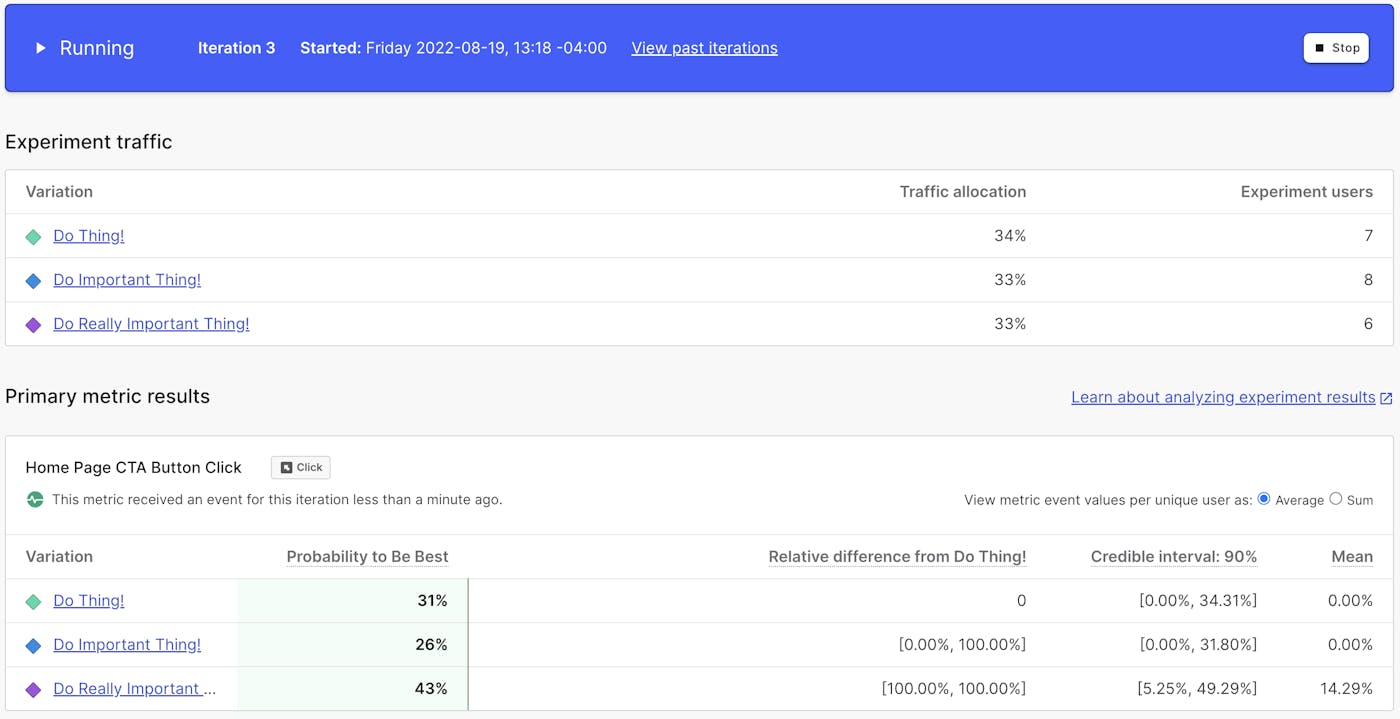The width and height of the screenshot is (1400, 719).
Task: Click the external link icon beside Learn link
Action: tap(1386, 398)
